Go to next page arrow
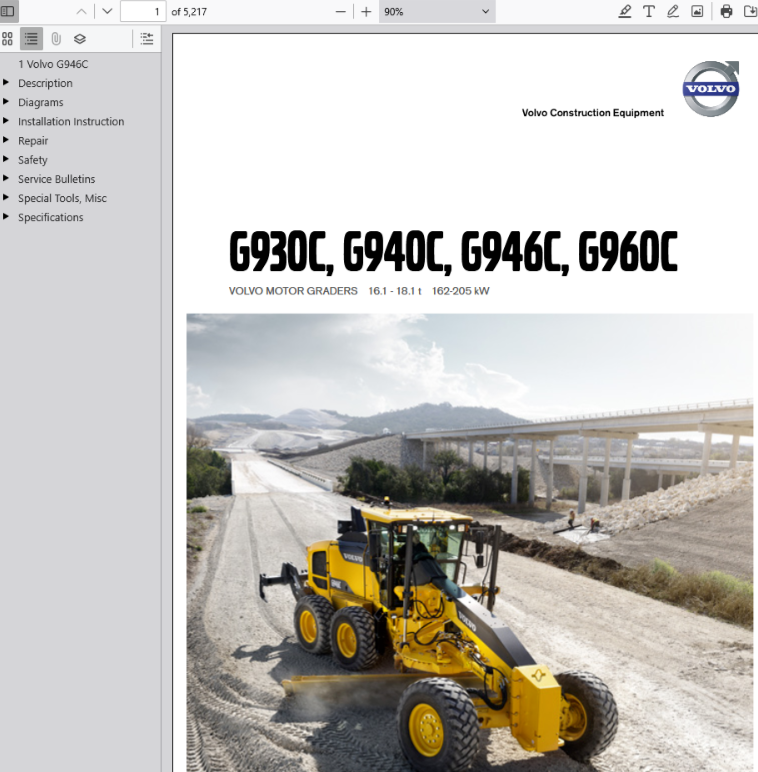Viewport: 758px width, 772px height. [107, 11]
